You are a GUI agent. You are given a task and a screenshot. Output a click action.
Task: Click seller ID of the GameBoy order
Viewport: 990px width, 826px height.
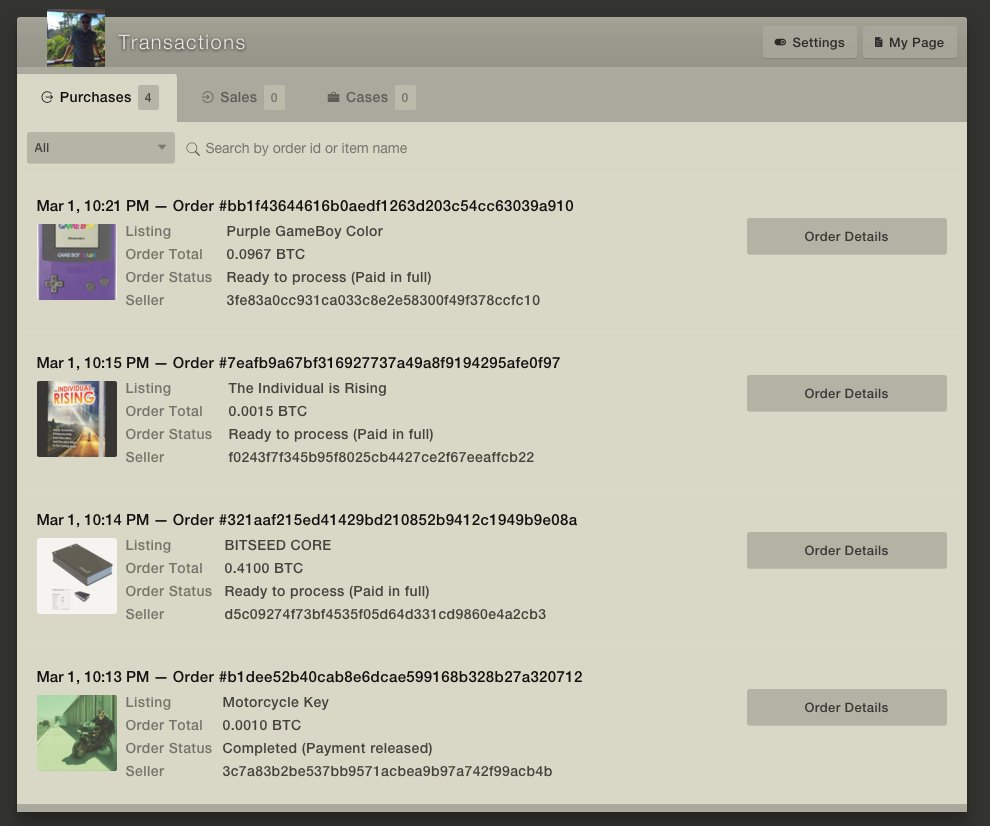[x=383, y=301]
